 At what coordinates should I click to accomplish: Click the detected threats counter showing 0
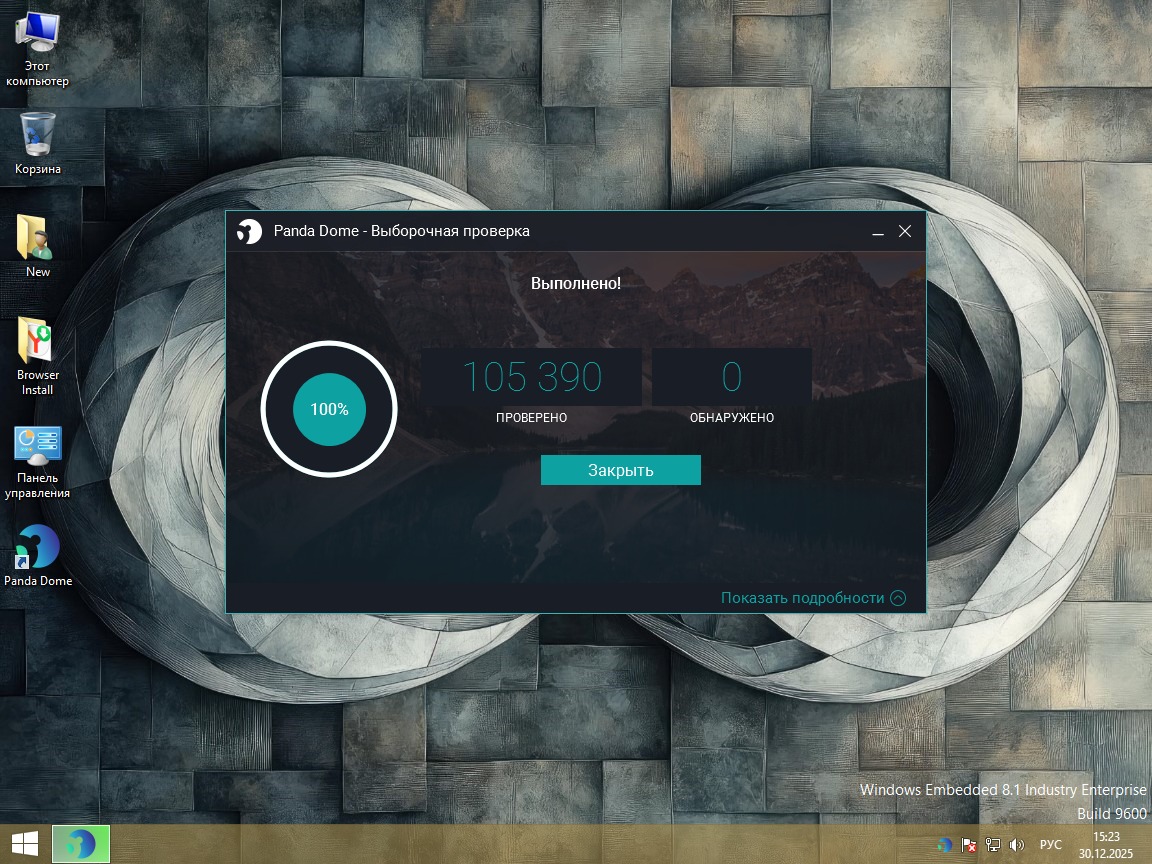point(731,377)
